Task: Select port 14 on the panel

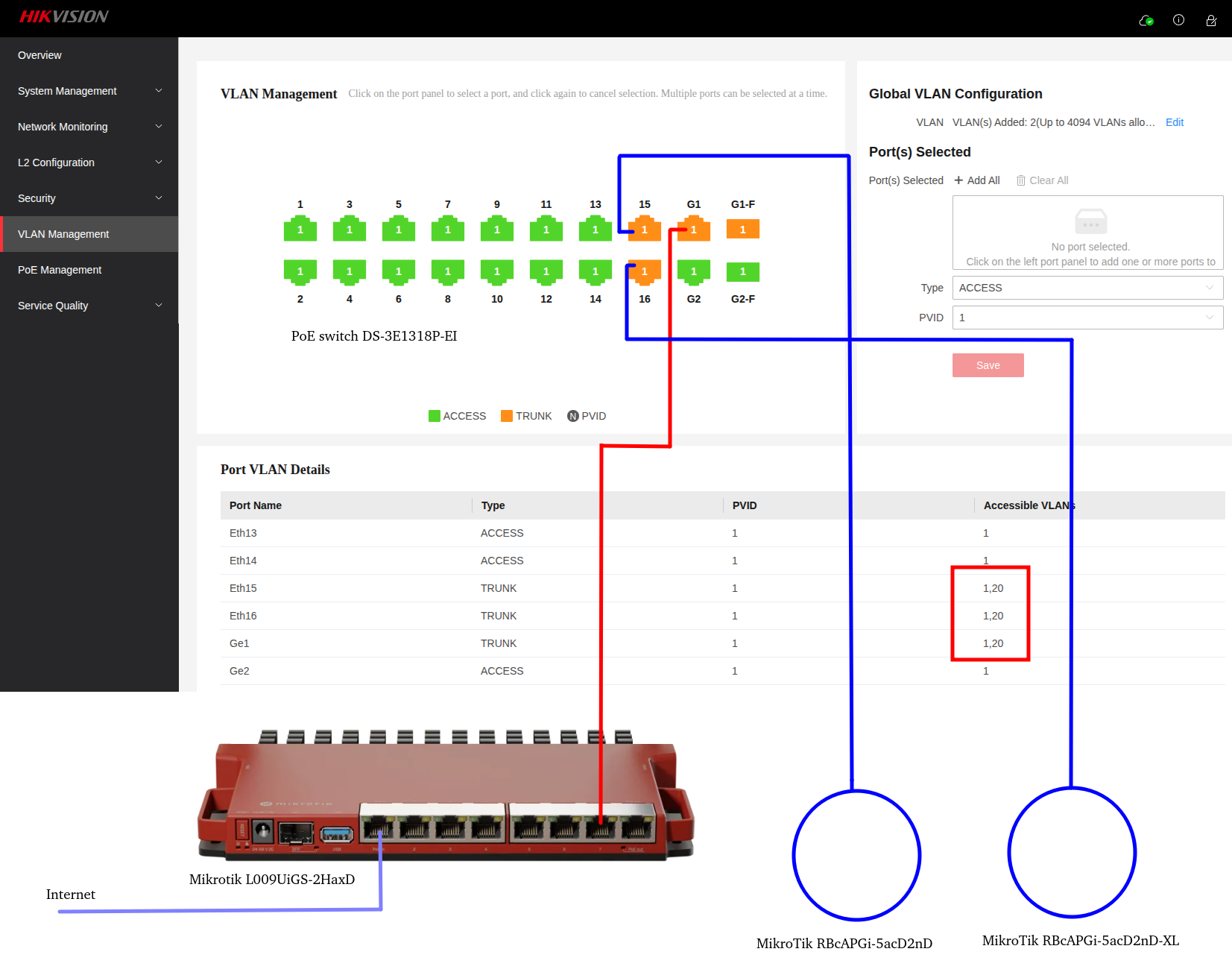Action: click(596, 272)
